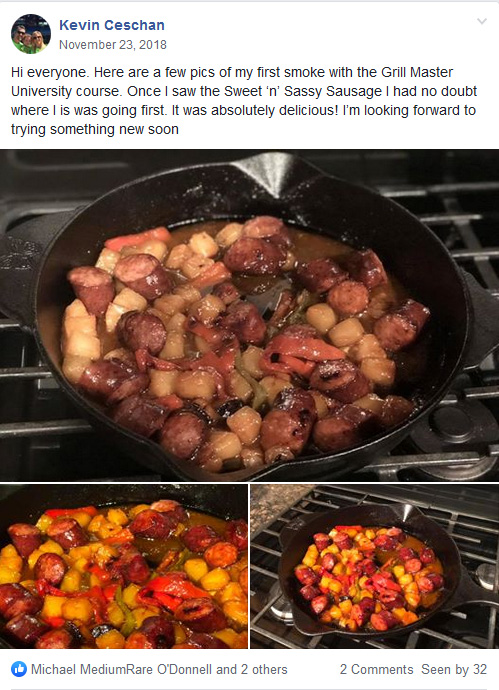The image size is (499, 690).
Task: Click the Kevin Ceschan name link
Action: tap(112, 25)
